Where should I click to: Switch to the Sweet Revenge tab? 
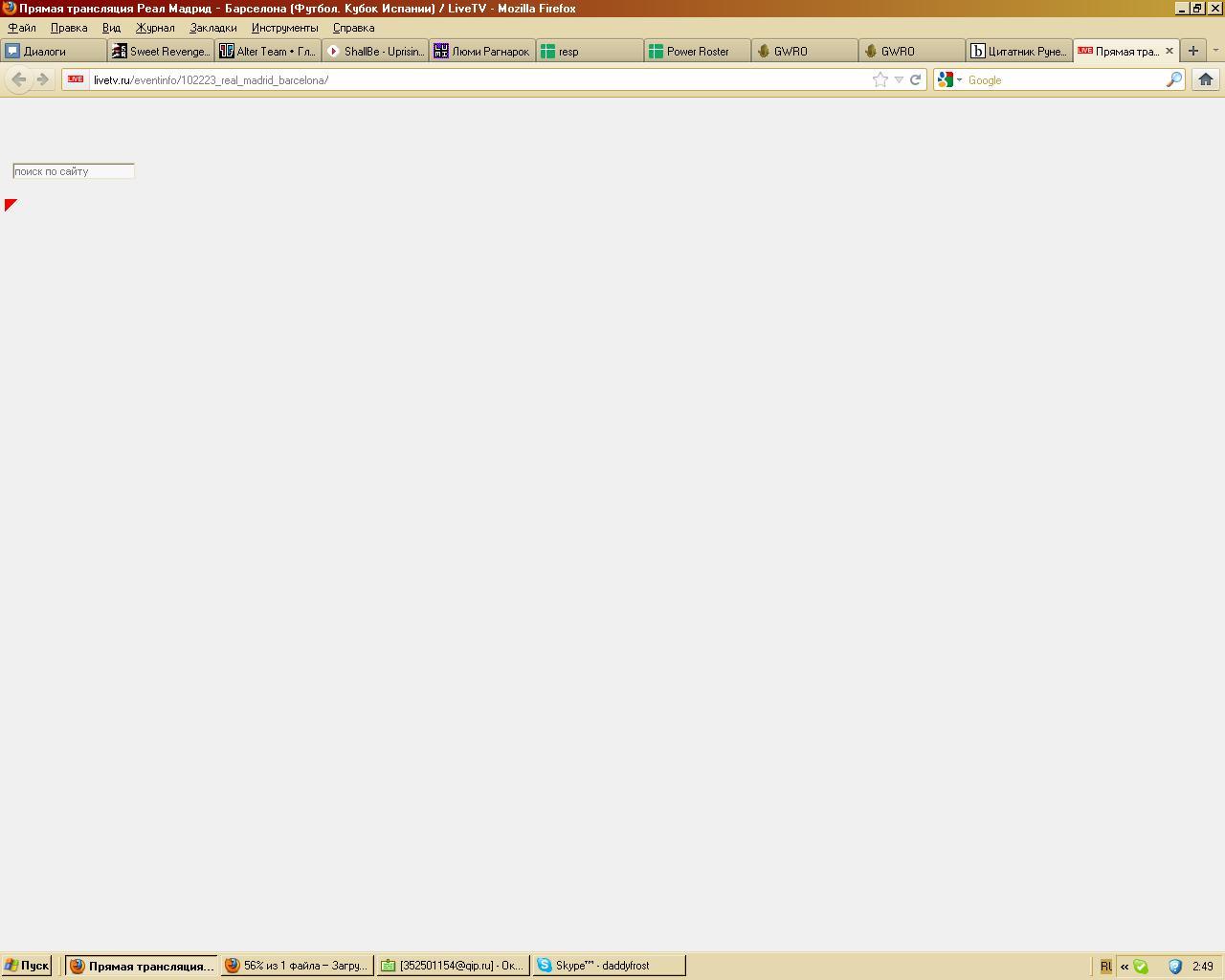coord(161,51)
